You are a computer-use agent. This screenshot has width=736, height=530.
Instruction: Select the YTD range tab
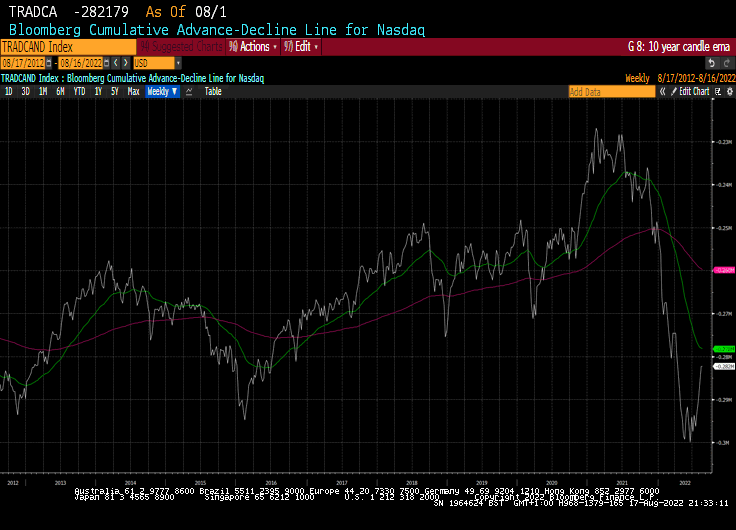click(x=79, y=92)
